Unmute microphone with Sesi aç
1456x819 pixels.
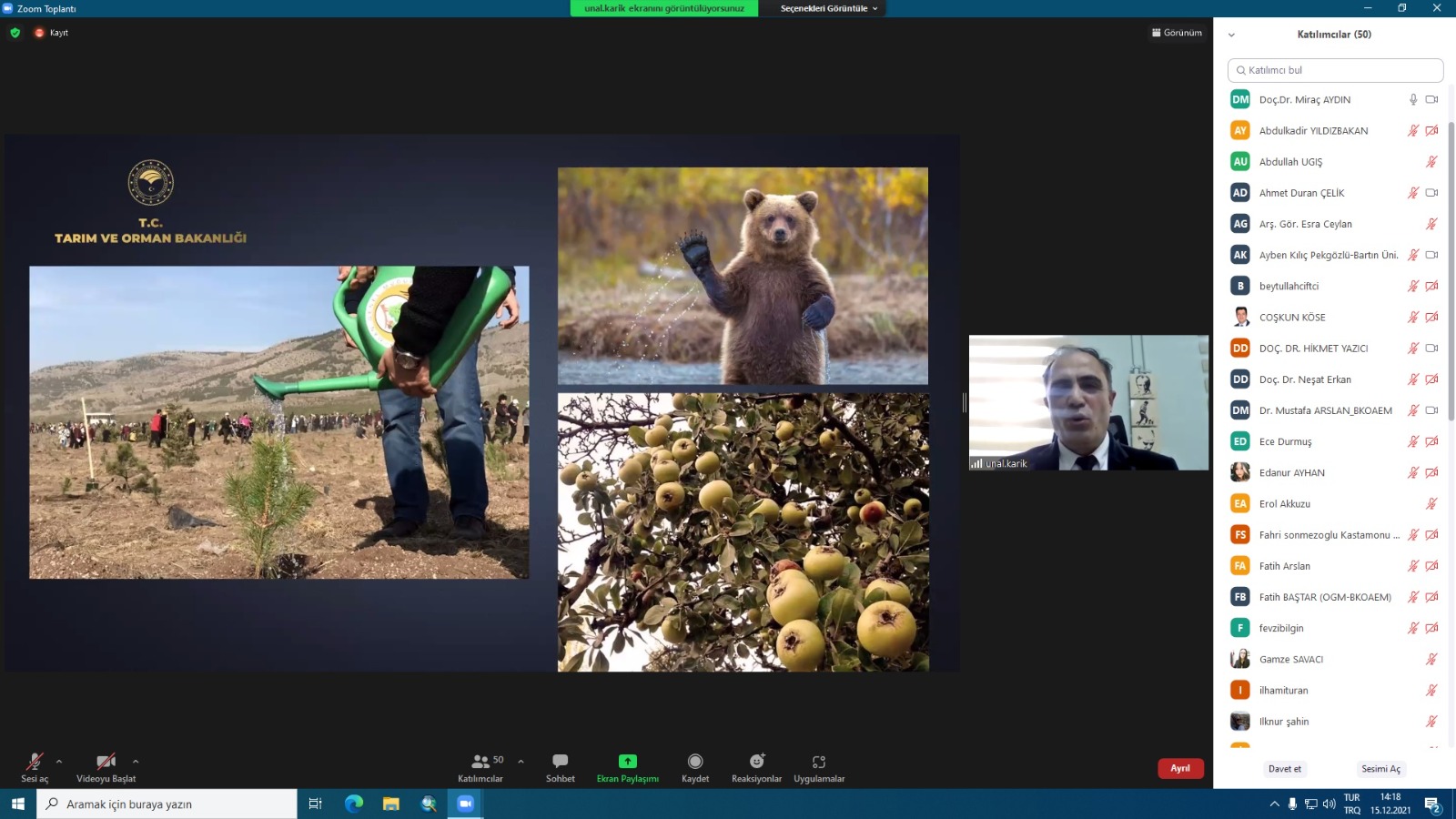coord(35,767)
